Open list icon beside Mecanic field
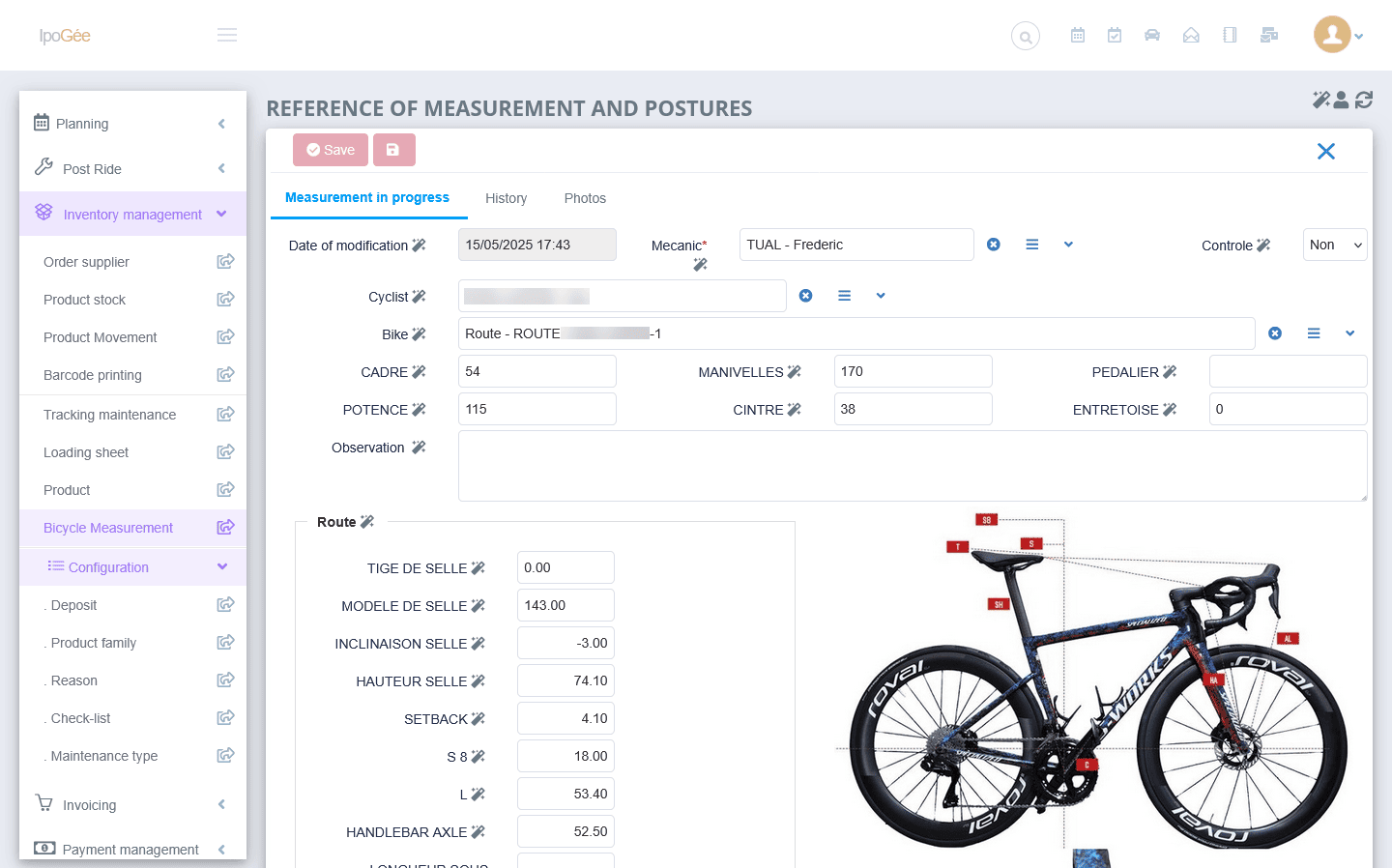The width and height of the screenshot is (1392, 868). point(1032,245)
